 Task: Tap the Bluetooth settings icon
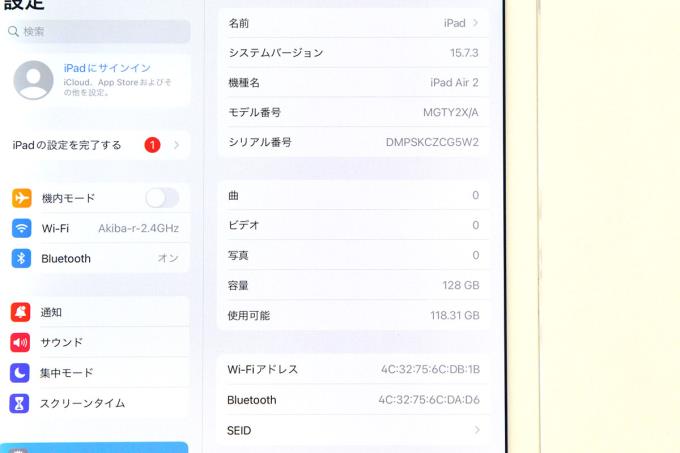(21, 258)
